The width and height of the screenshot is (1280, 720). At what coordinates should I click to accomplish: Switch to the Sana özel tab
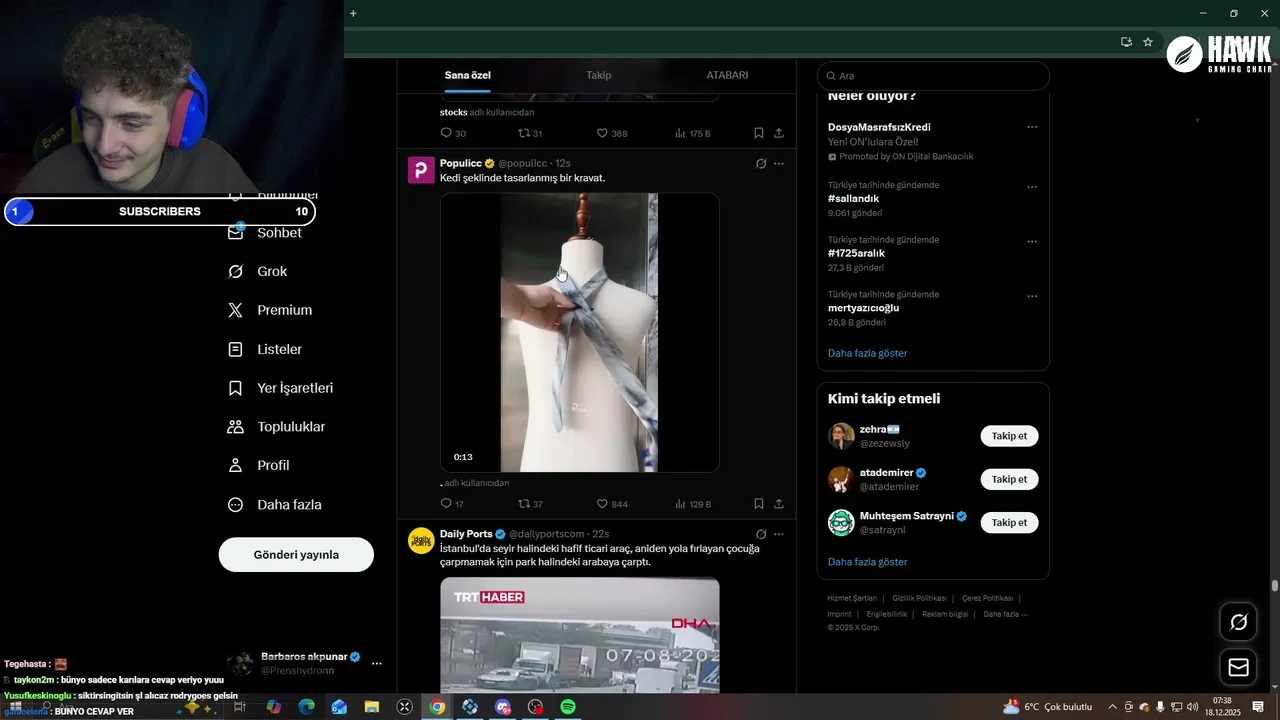pos(468,75)
